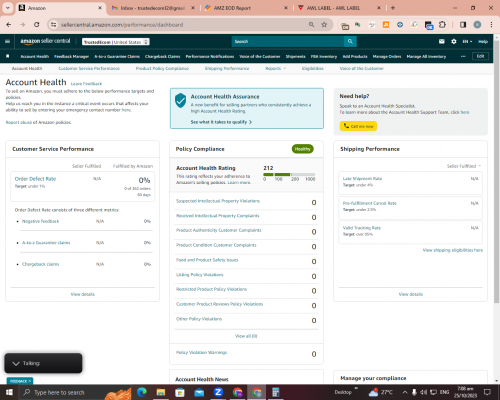Click the search magnifier button
This screenshot has height=400, width=500.
pos(350,41)
